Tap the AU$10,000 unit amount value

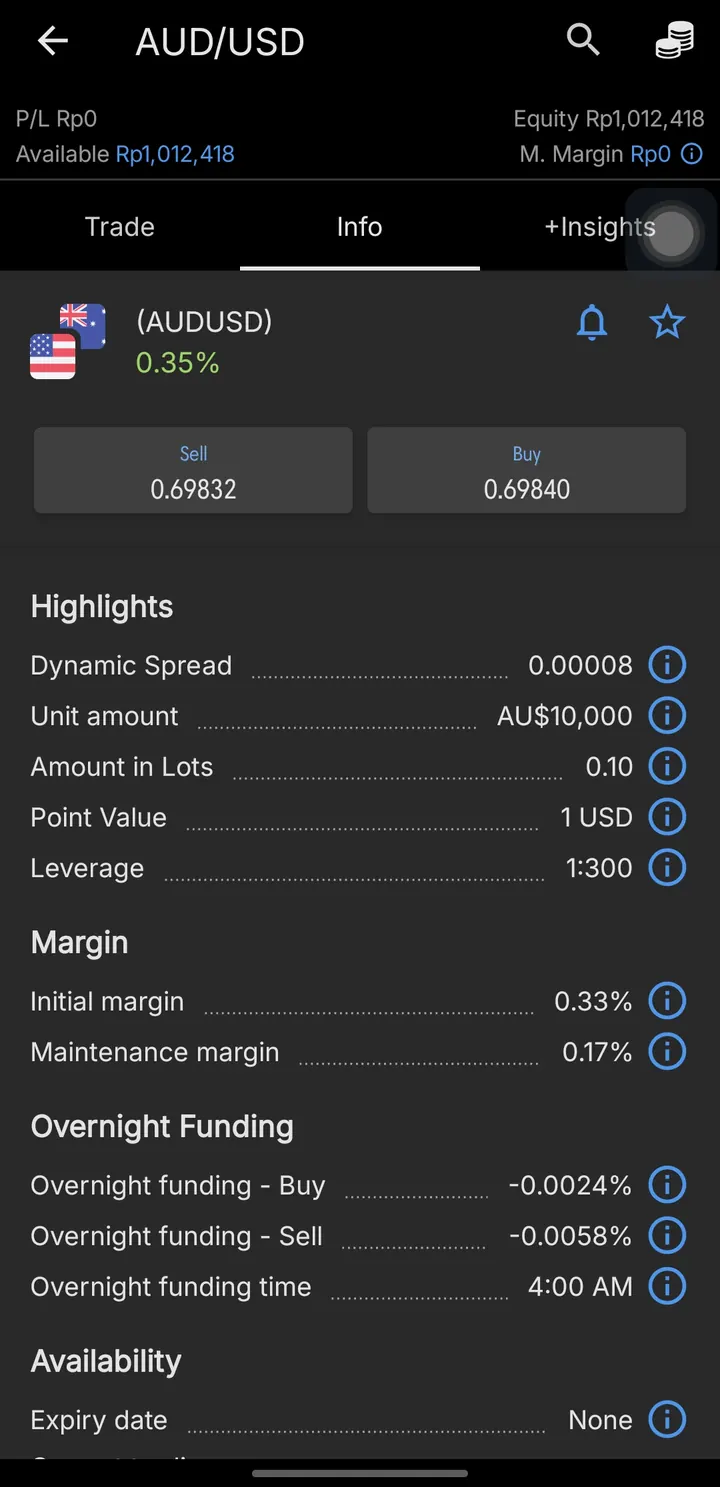point(565,716)
